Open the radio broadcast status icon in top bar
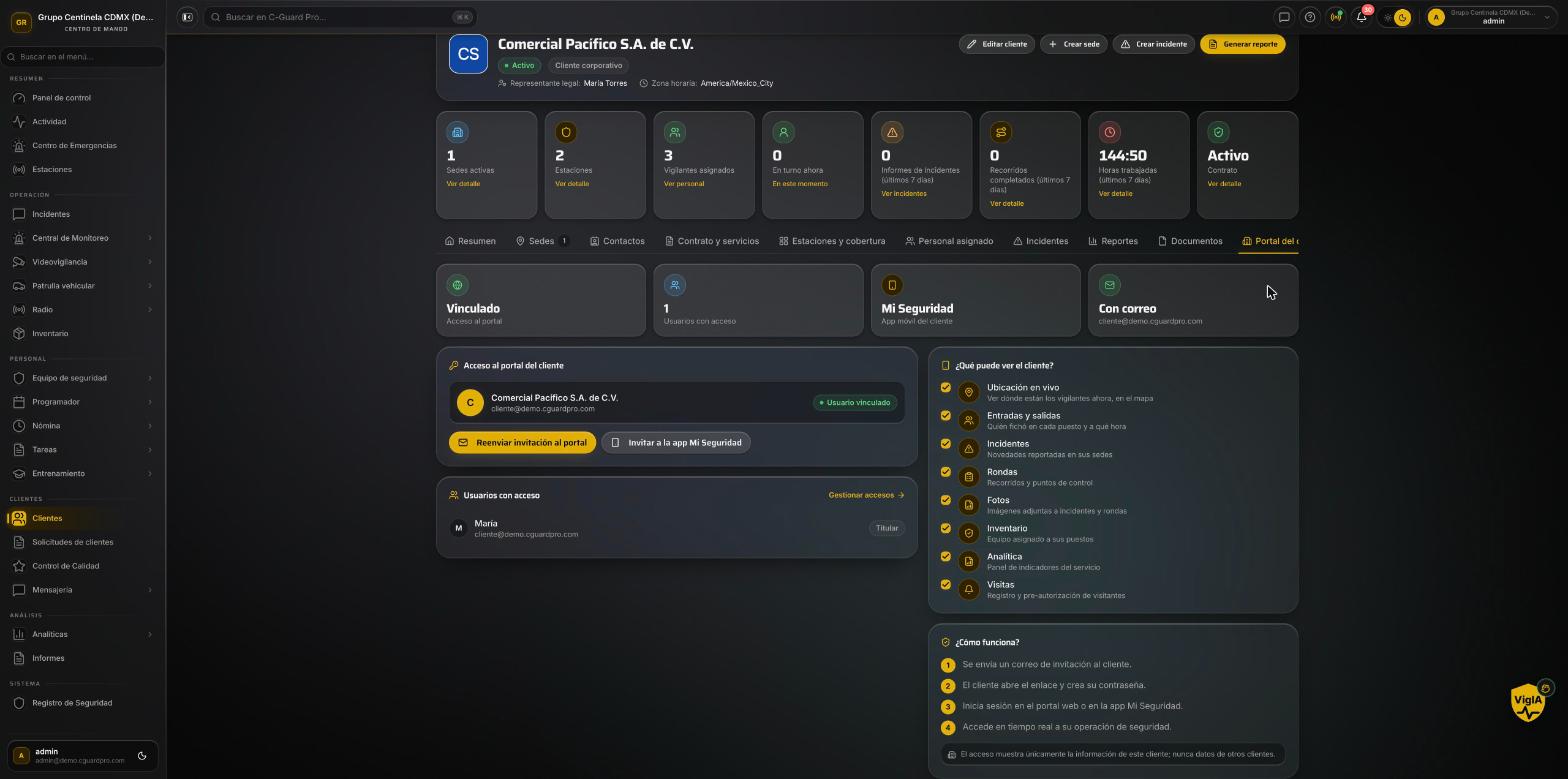The height and width of the screenshot is (779, 1568). pyautogui.click(x=1336, y=17)
